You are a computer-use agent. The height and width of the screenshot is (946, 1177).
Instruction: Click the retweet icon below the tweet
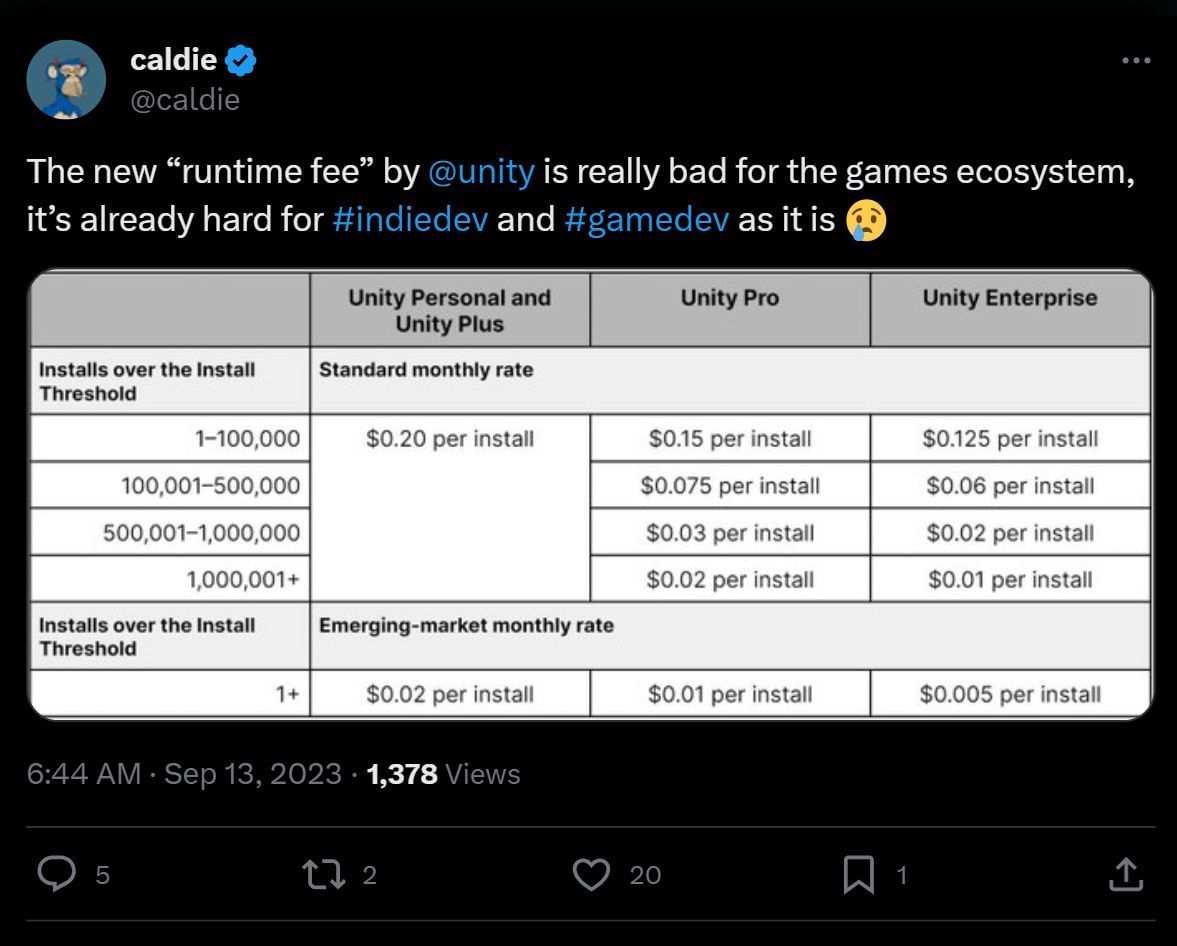(322, 873)
